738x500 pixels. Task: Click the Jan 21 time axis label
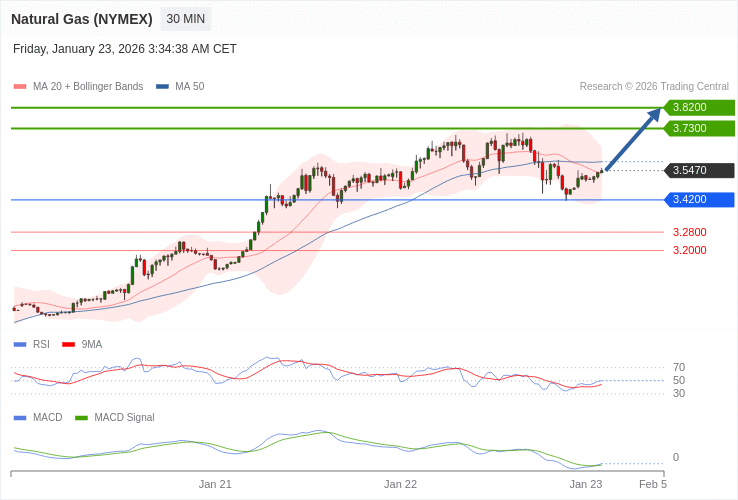point(215,484)
